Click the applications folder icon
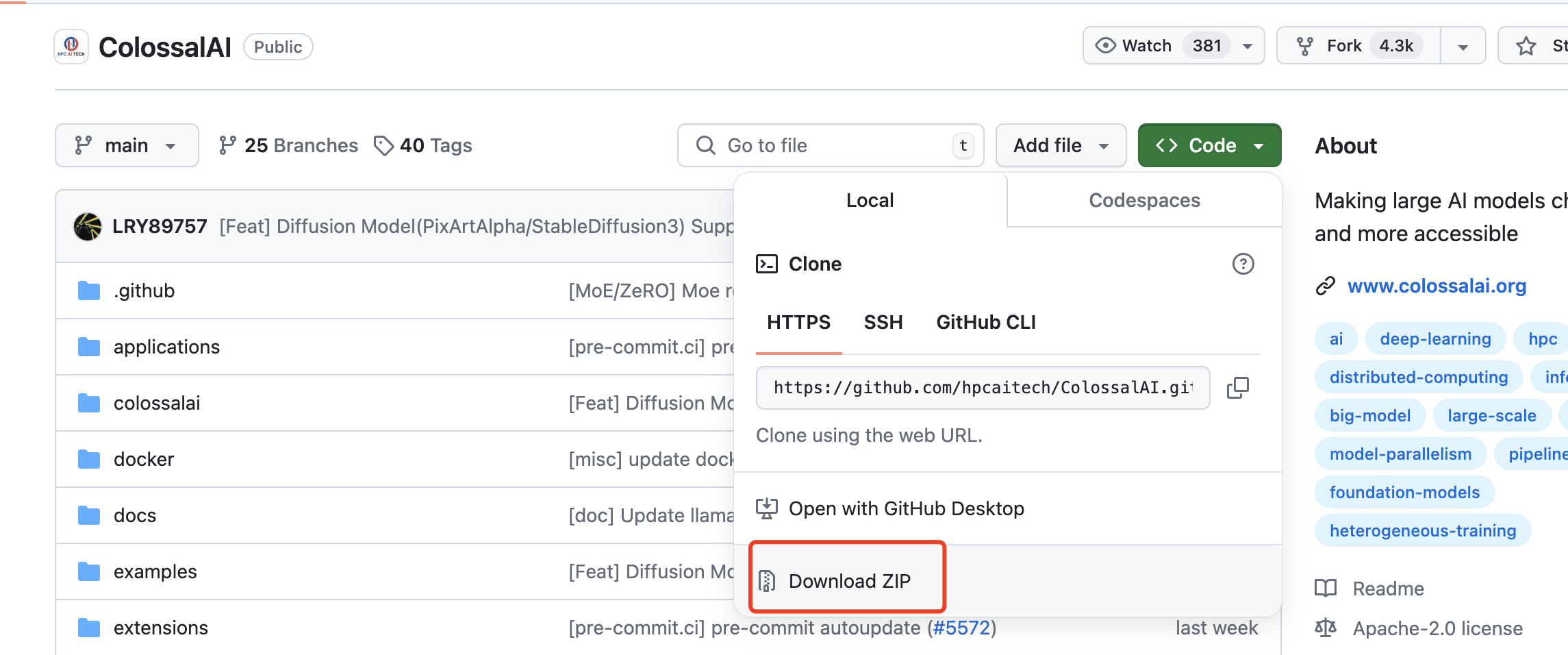 pyautogui.click(x=89, y=347)
